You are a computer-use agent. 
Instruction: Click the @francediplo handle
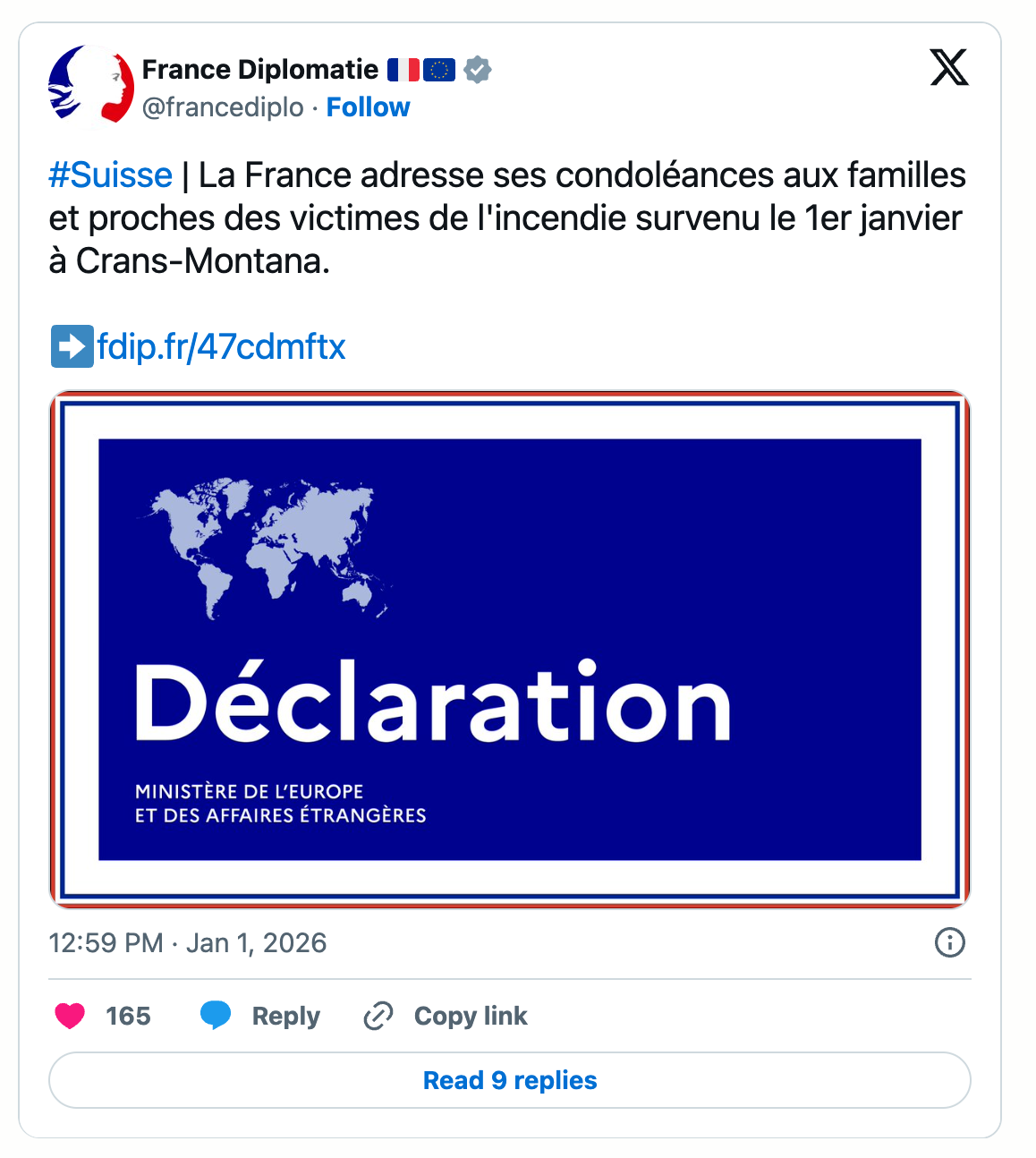tap(223, 107)
